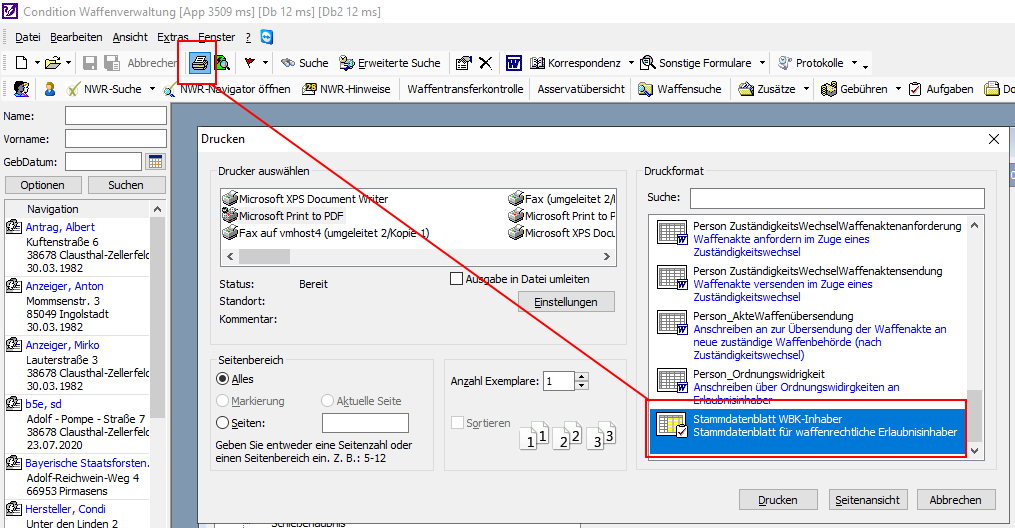Select the Seiten radio button

click(x=222, y=423)
